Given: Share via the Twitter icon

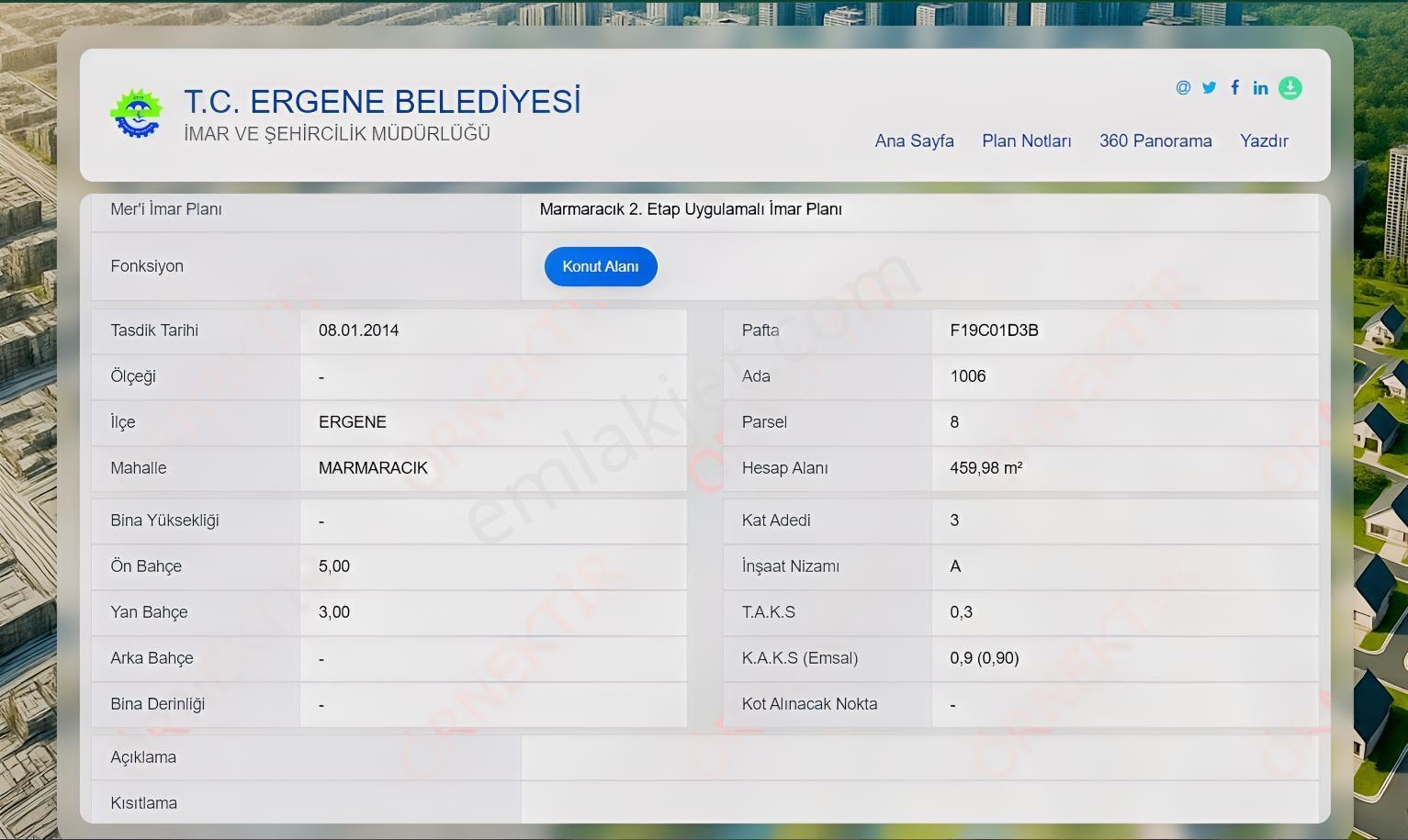Looking at the screenshot, I should click(x=1209, y=87).
